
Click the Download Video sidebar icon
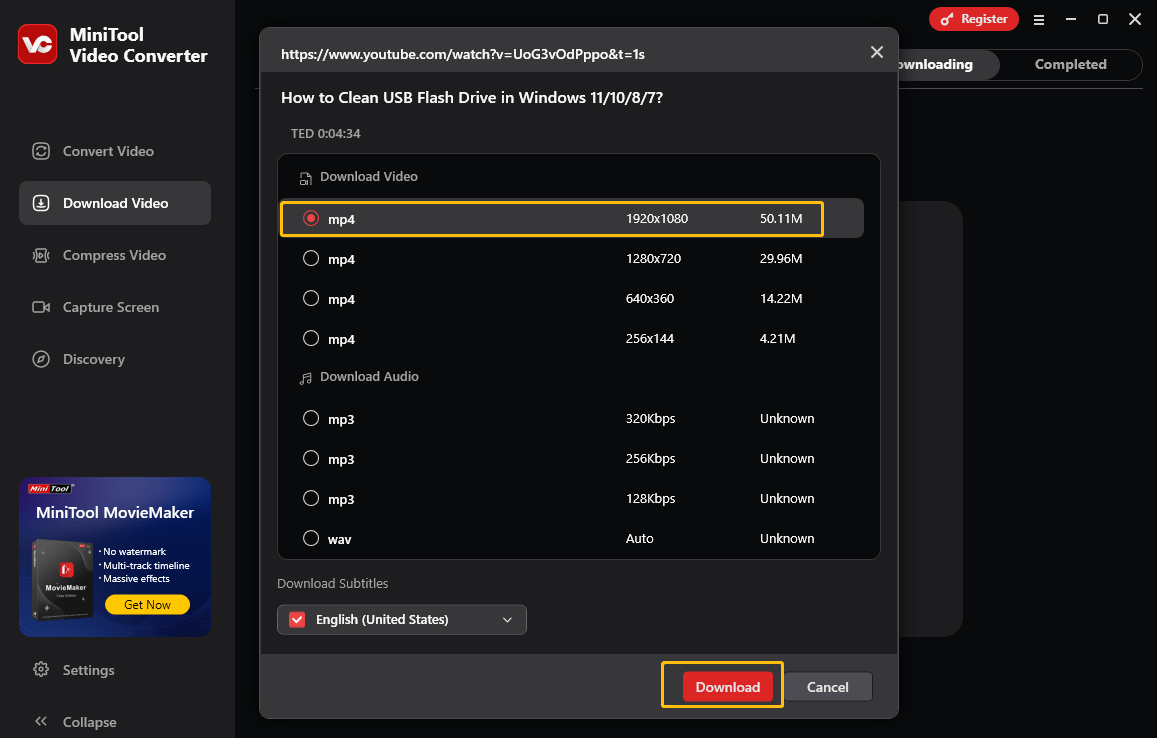coord(41,203)
